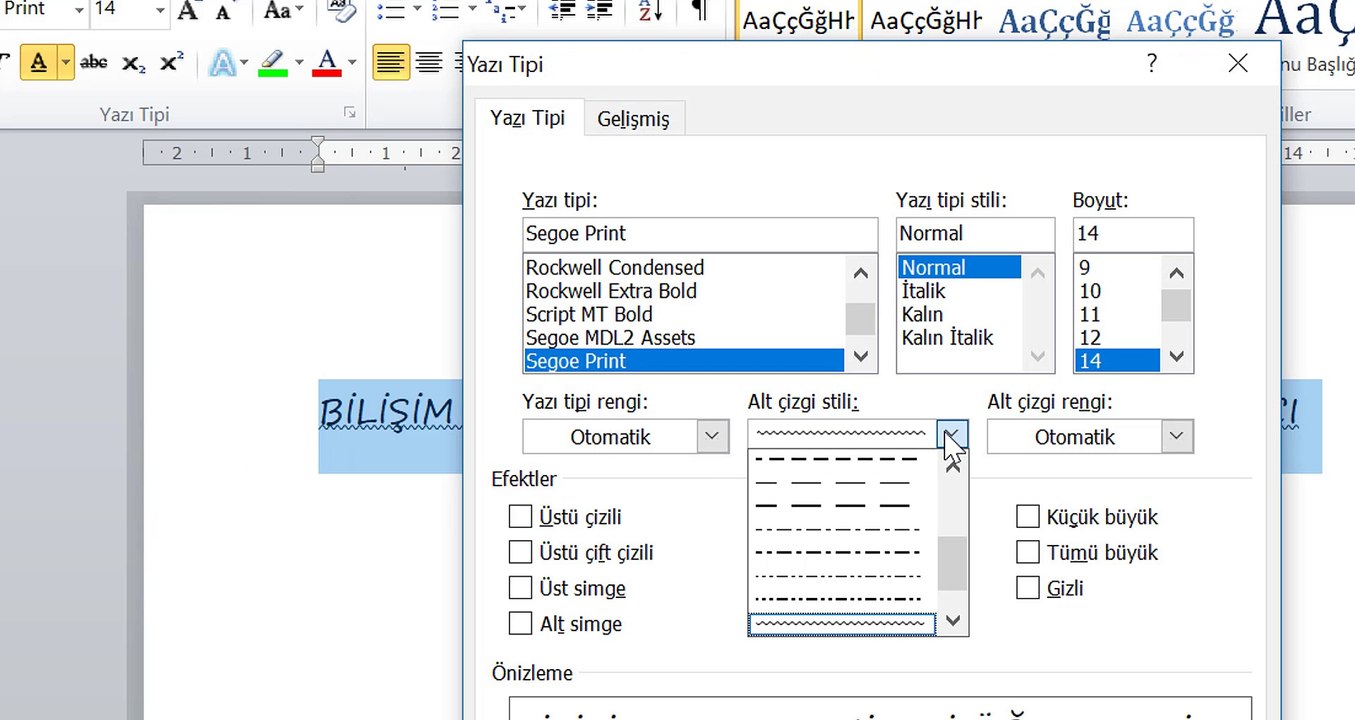1355x720 pixels.
Task: Choose Script MT Bold in font list
Action: click(589, 314)
